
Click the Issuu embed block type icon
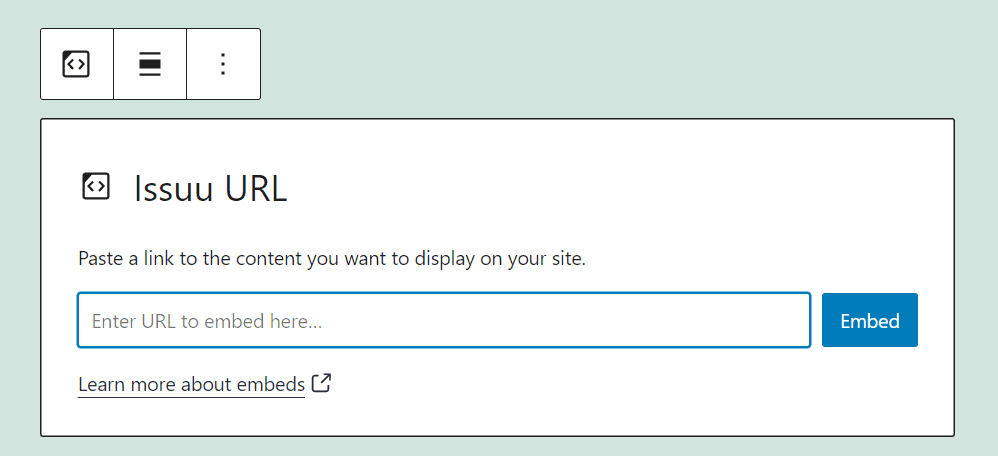[76, 64]
